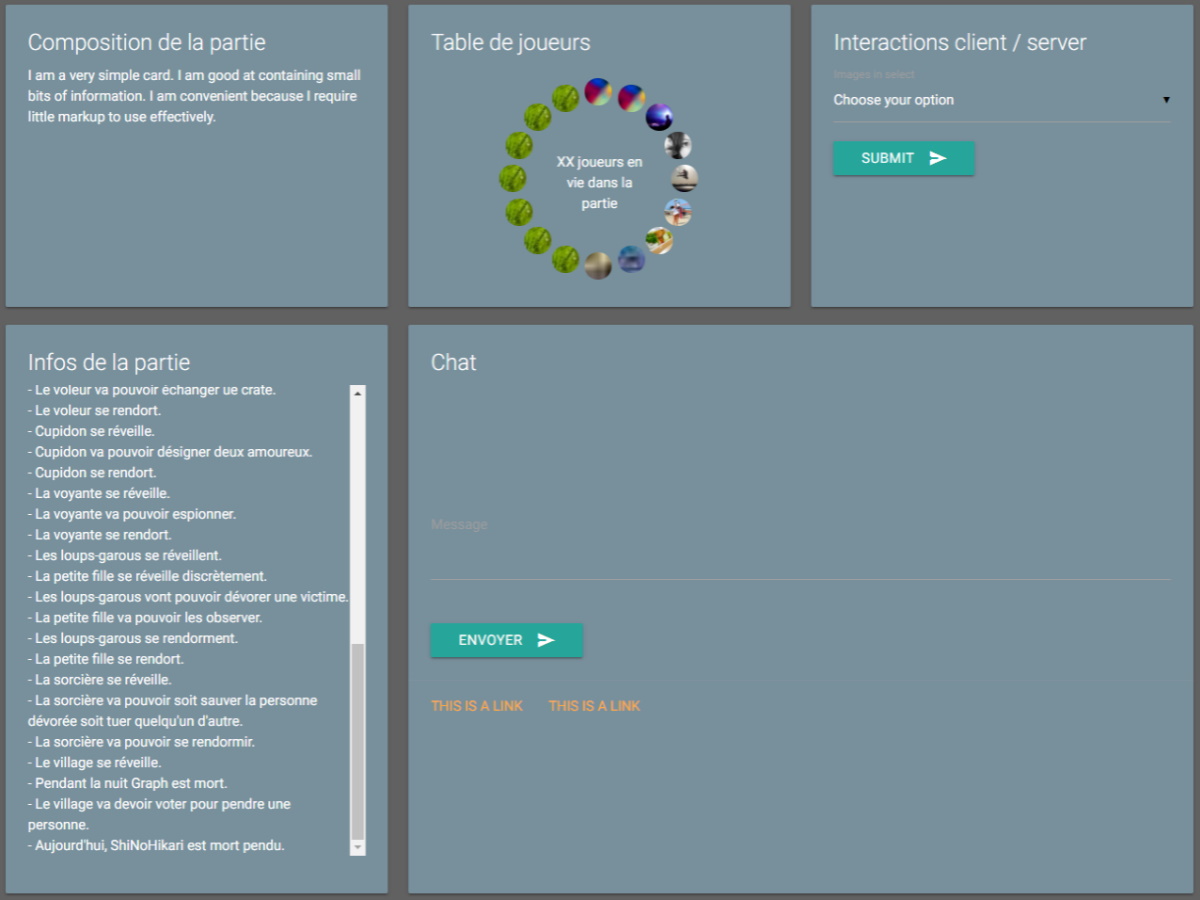Click the scrollbar thumb in Infos de la partie
The width and height of the screenshot is (1200, 900).
358,740
